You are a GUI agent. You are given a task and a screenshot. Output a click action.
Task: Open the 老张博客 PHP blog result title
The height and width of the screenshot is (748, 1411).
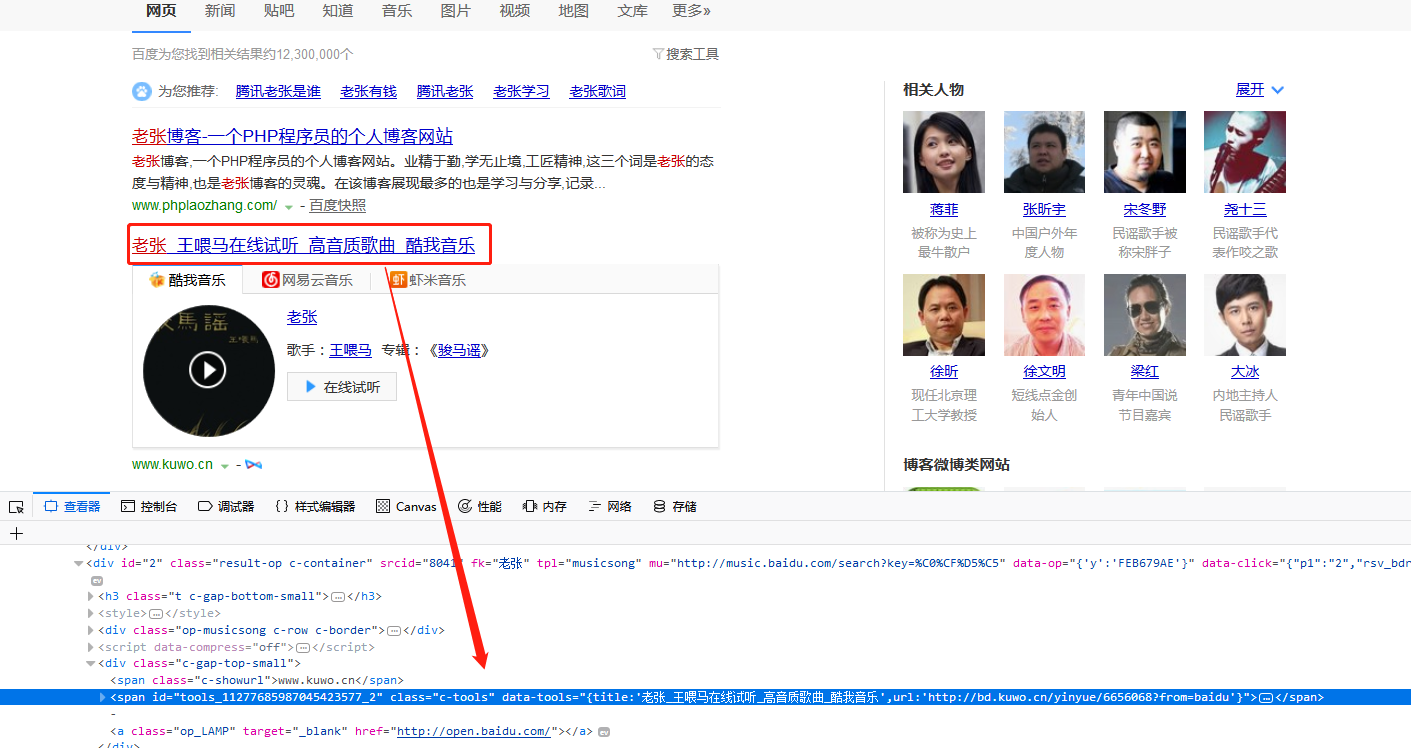[292, 136]
